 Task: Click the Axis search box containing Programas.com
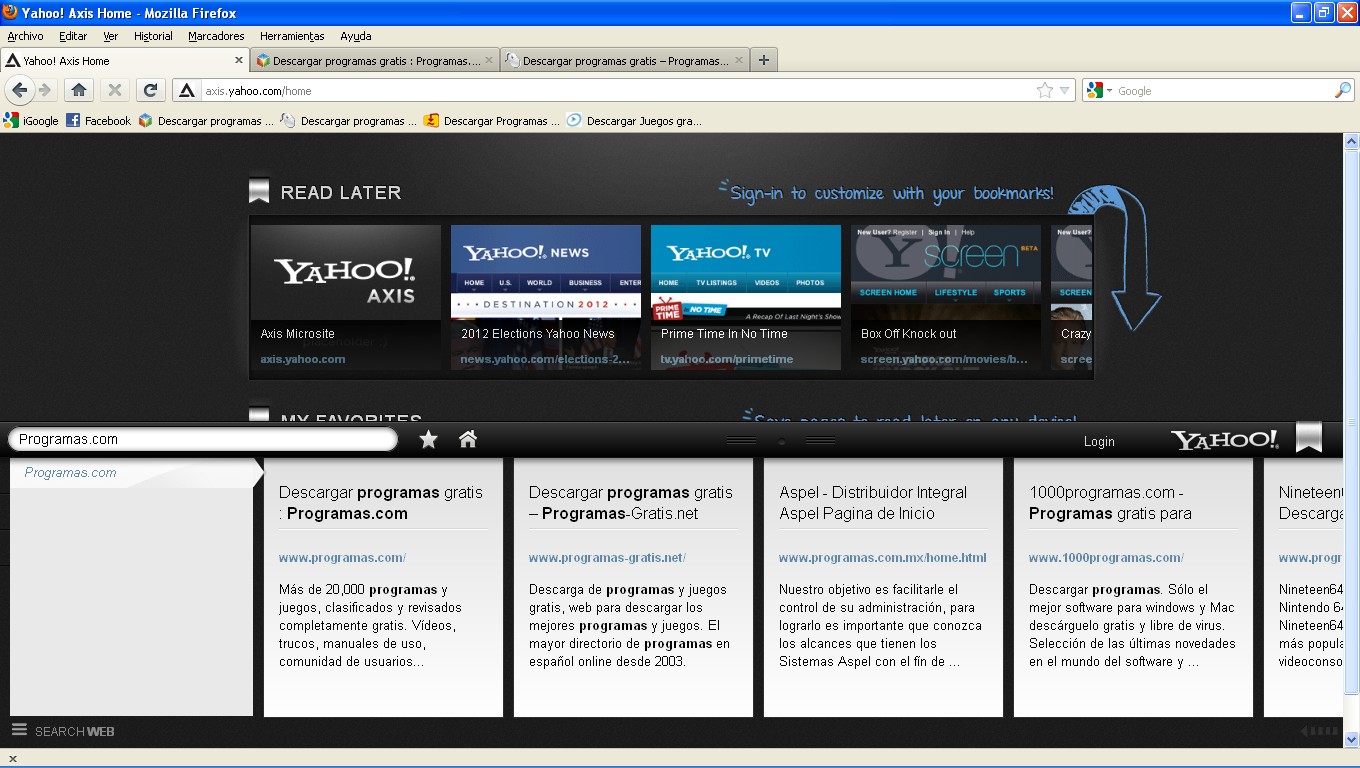[x=203, y=439]
